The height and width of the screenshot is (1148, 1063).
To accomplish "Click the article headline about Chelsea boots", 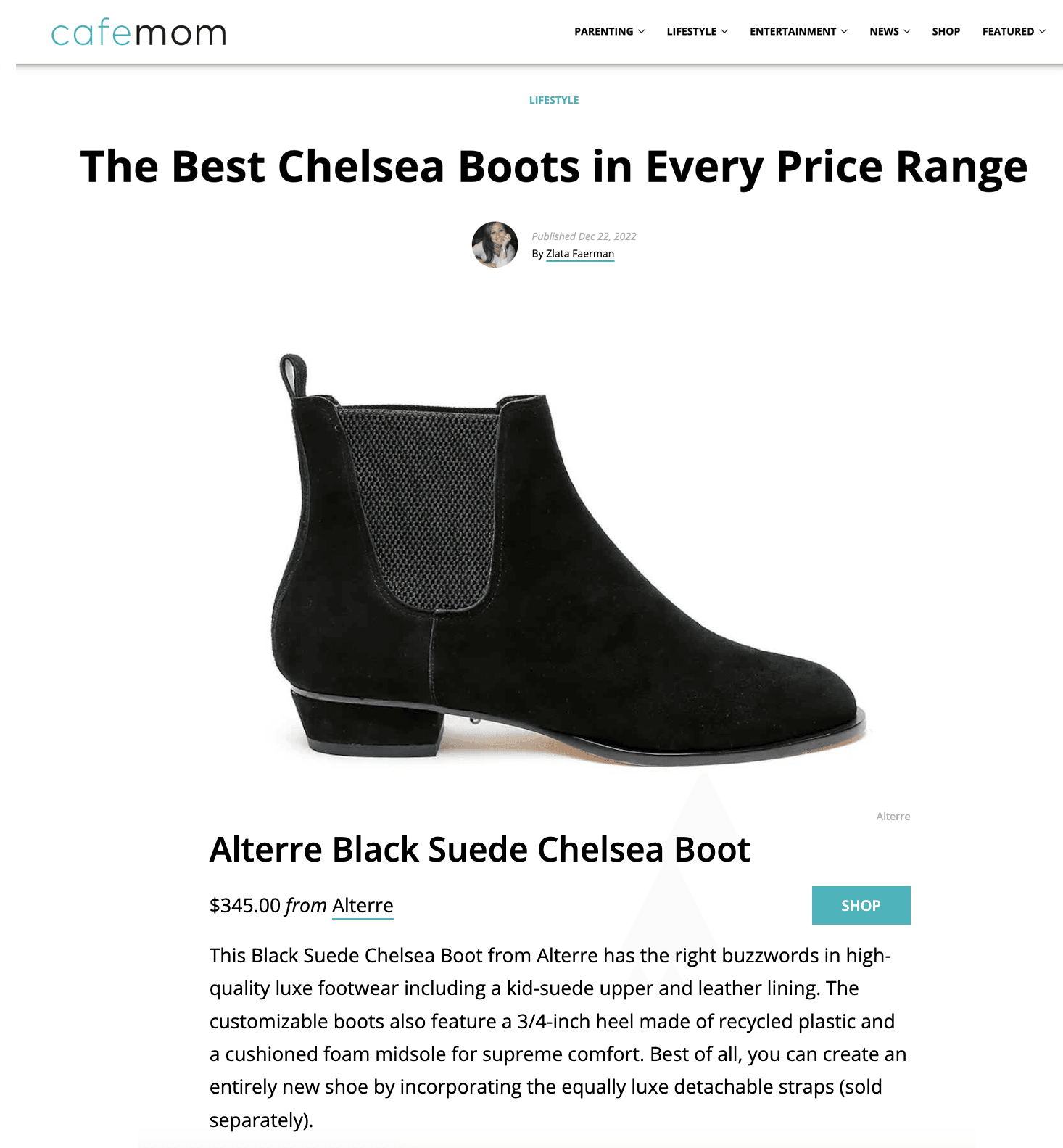I will (554, 167).
